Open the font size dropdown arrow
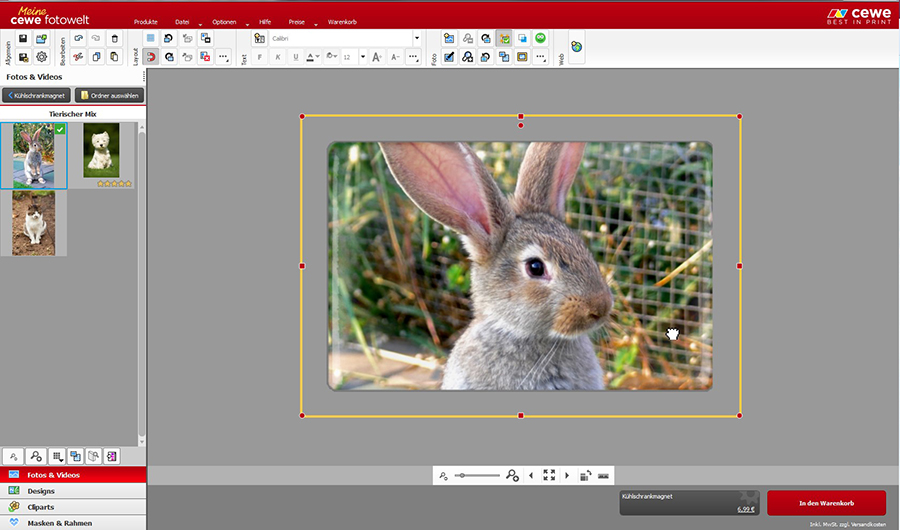Image resolution: width=900 pixels, height=530 pixels. click(362, 57)
